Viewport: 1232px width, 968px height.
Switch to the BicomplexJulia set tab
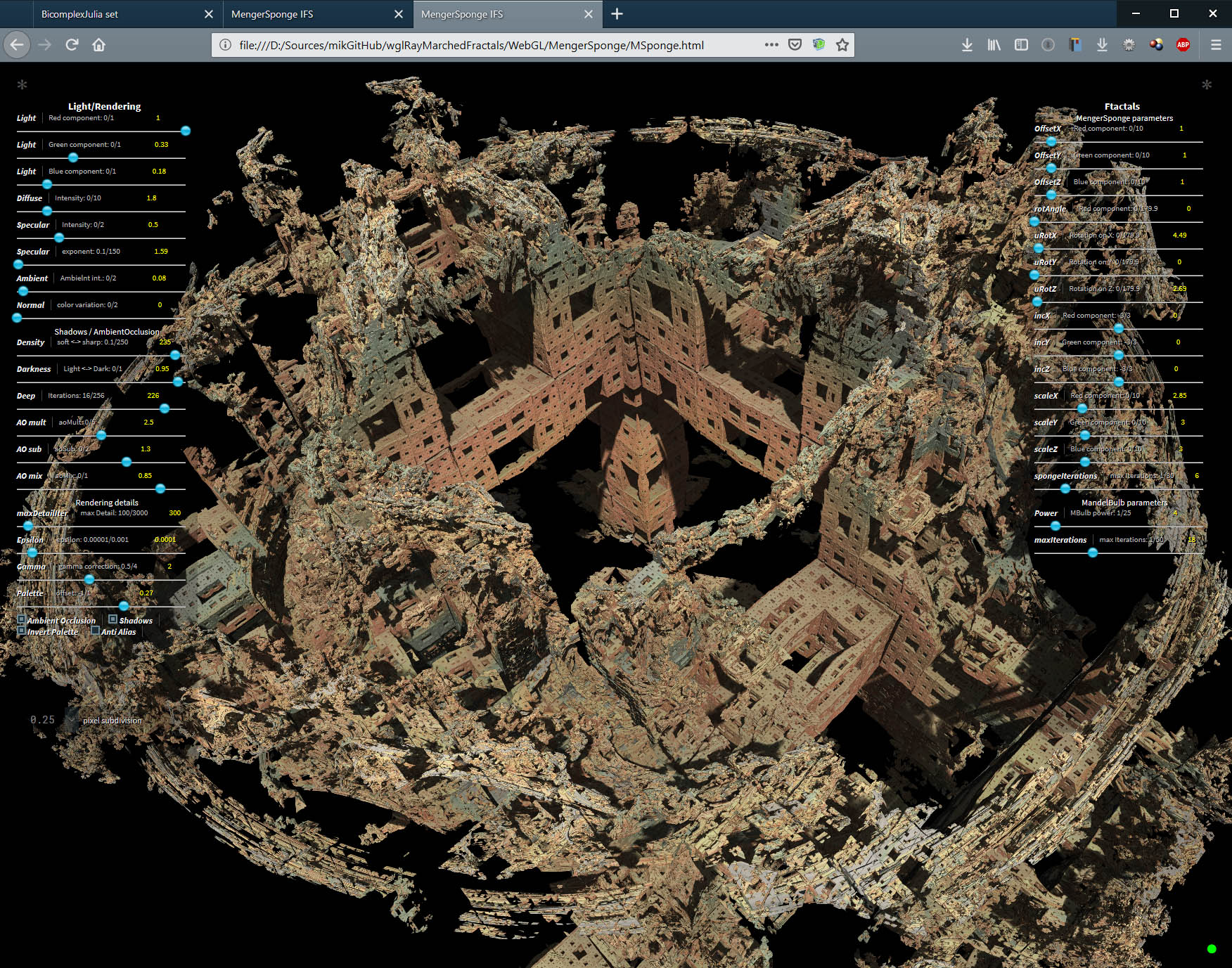coord(113,14)
